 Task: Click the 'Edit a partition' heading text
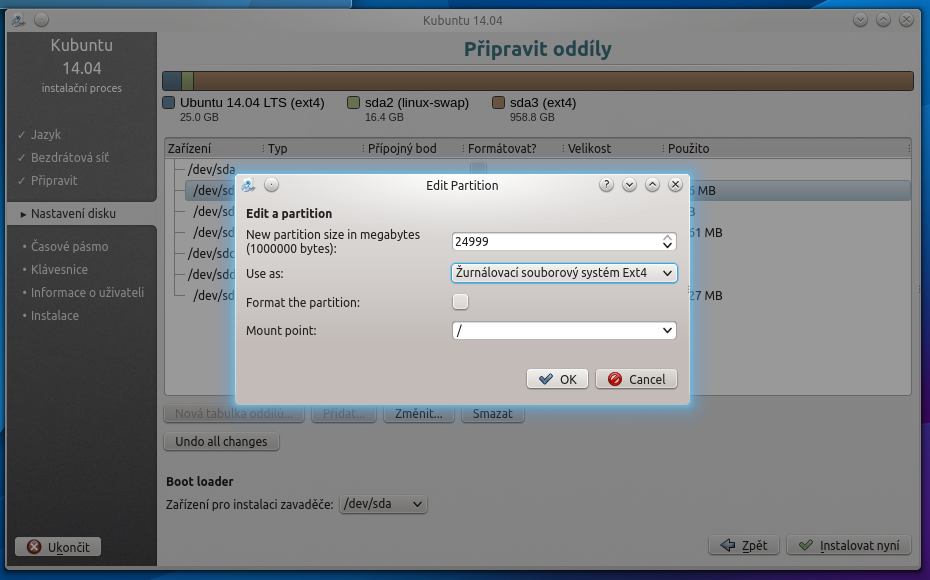click(x=289, y=213)
